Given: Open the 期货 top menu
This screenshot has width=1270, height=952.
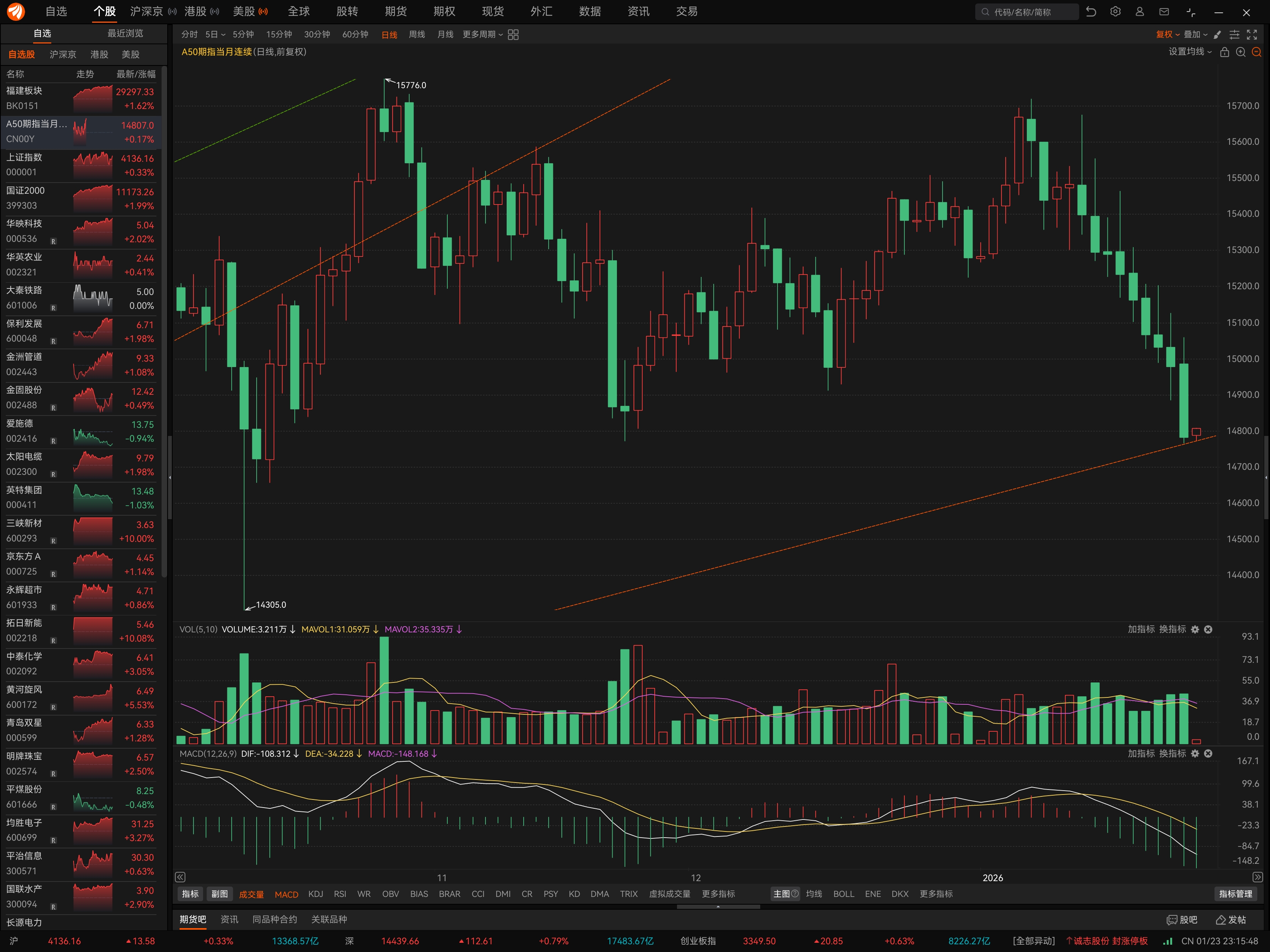Looking at the screenshot, I should (x=396, y=12).
